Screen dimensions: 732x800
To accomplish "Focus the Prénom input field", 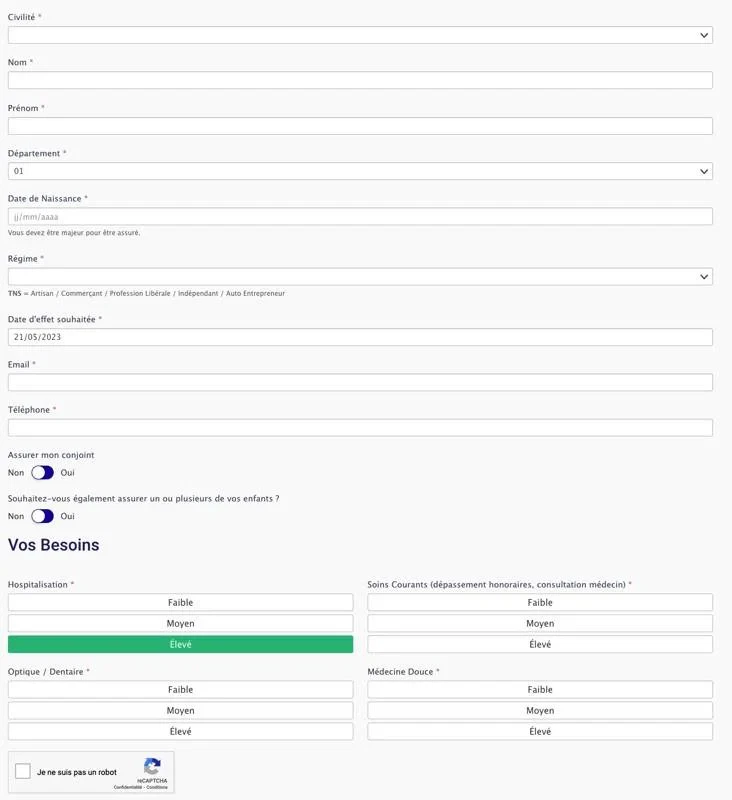I will (360, 126).
